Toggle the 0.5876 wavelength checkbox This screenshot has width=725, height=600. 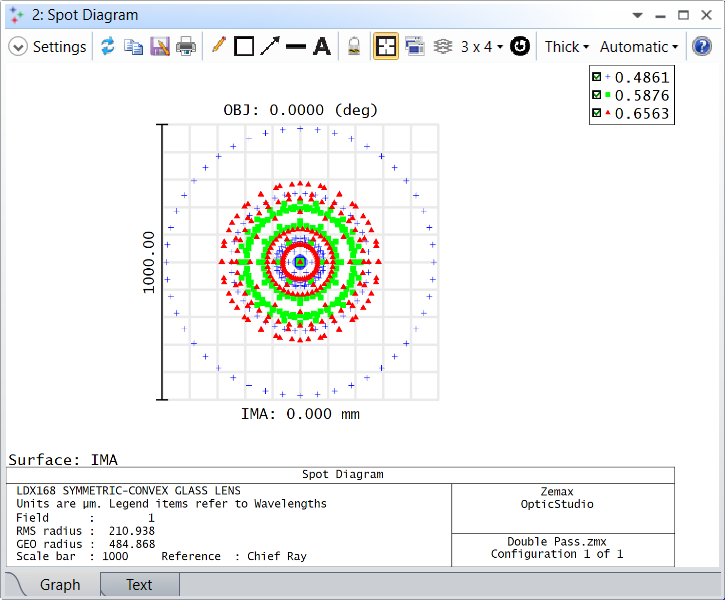click(x=596, y=95)
